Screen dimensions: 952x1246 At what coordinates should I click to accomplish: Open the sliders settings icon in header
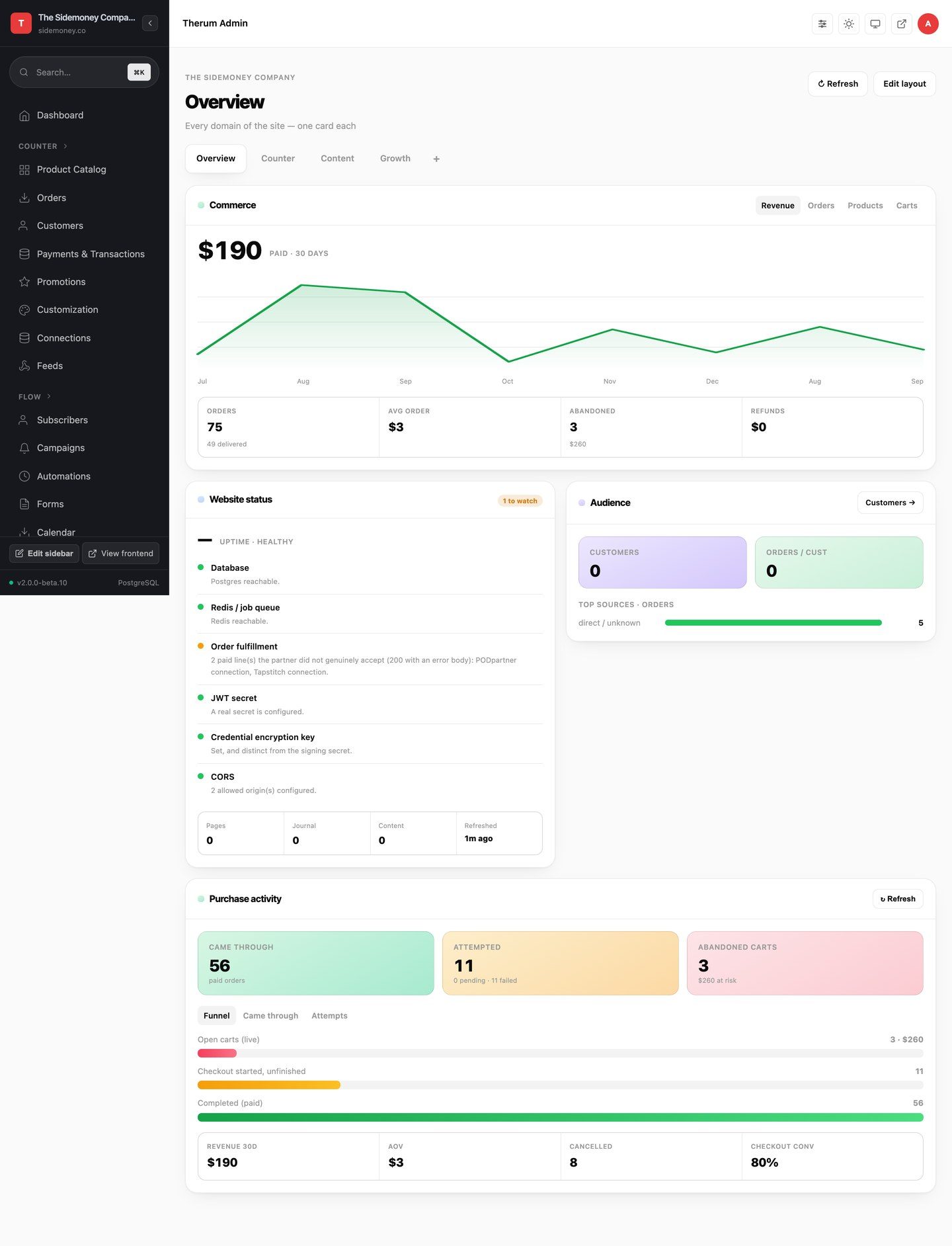coord(822,24)
